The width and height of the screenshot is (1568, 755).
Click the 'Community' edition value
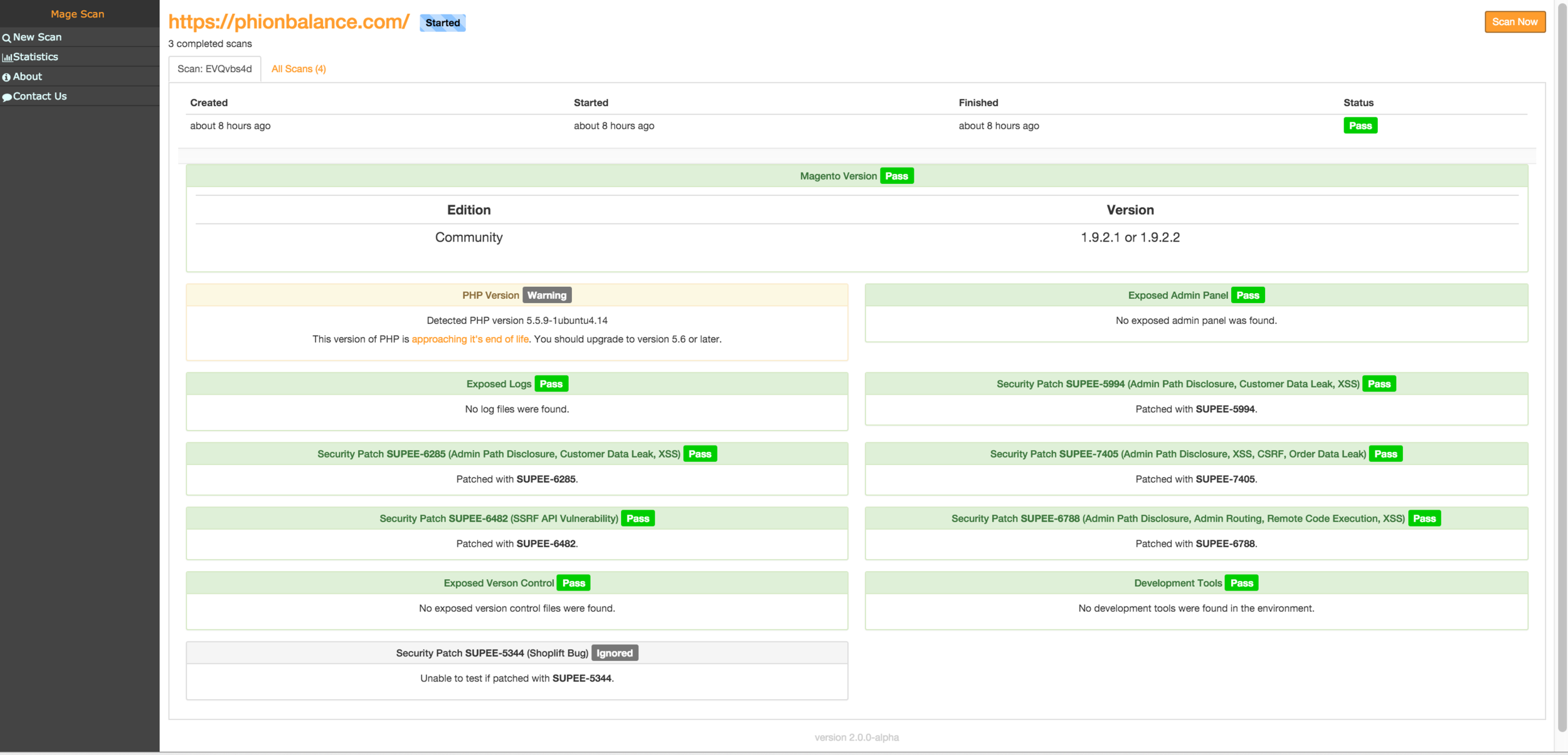469,237
